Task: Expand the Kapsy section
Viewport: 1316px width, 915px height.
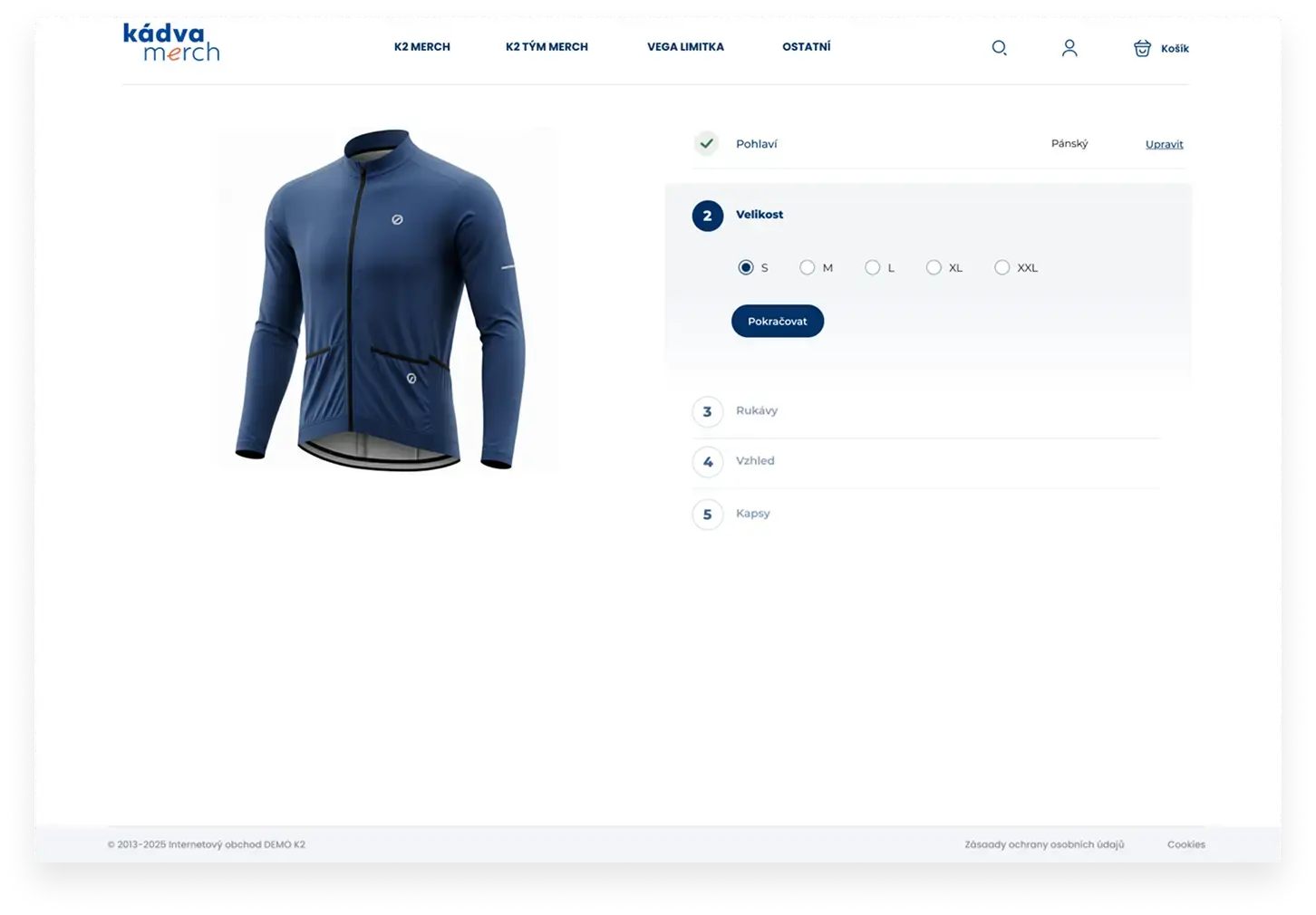Action: 752,514
